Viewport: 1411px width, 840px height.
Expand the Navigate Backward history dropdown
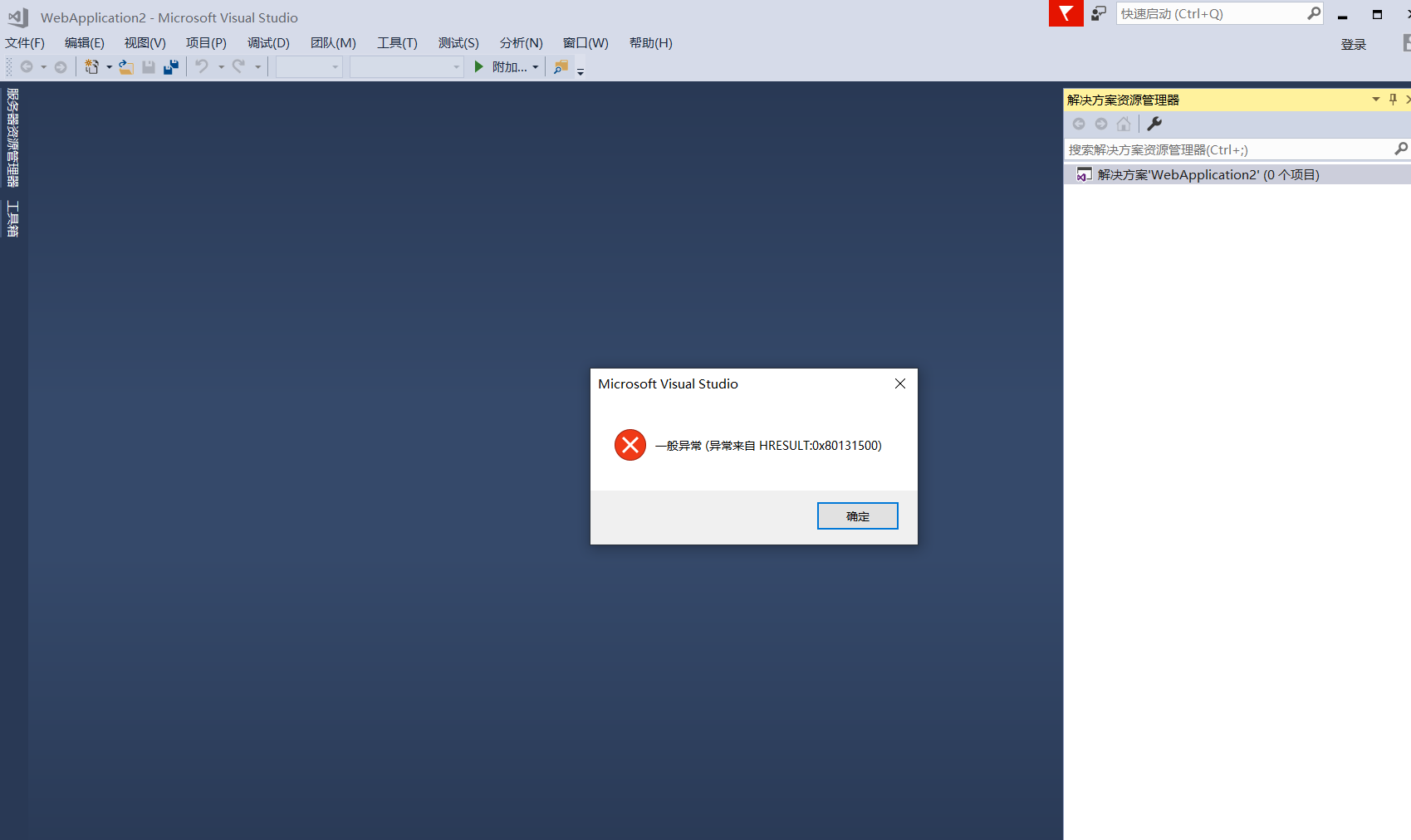(x=43, y=67)
